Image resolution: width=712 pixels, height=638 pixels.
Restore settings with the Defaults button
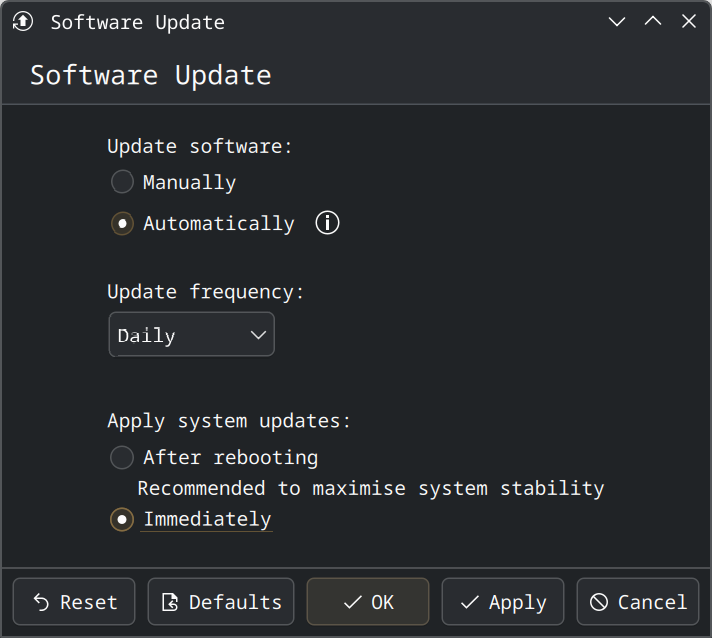click(221, 602)
